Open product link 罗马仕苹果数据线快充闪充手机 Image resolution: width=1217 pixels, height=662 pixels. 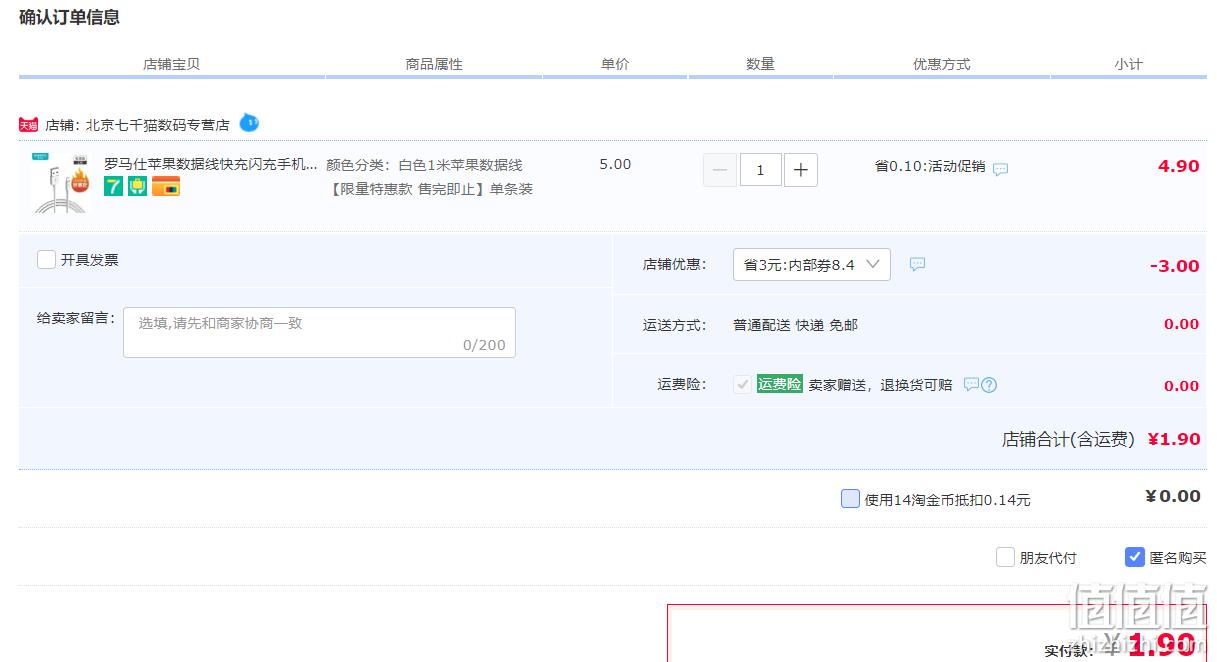[x=211, y=164]
